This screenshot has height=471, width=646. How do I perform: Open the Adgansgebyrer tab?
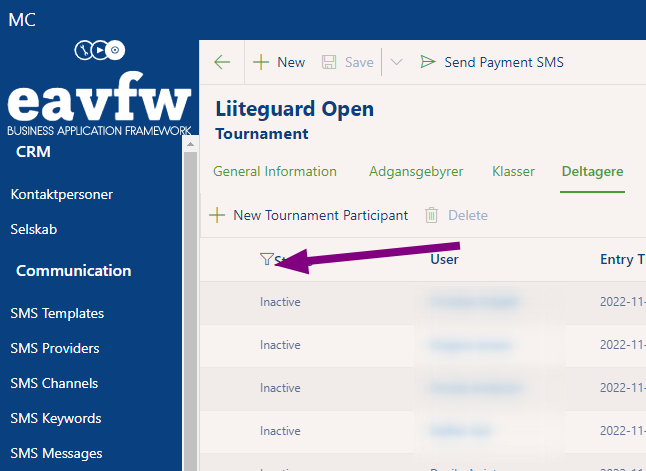pos(416,171)
